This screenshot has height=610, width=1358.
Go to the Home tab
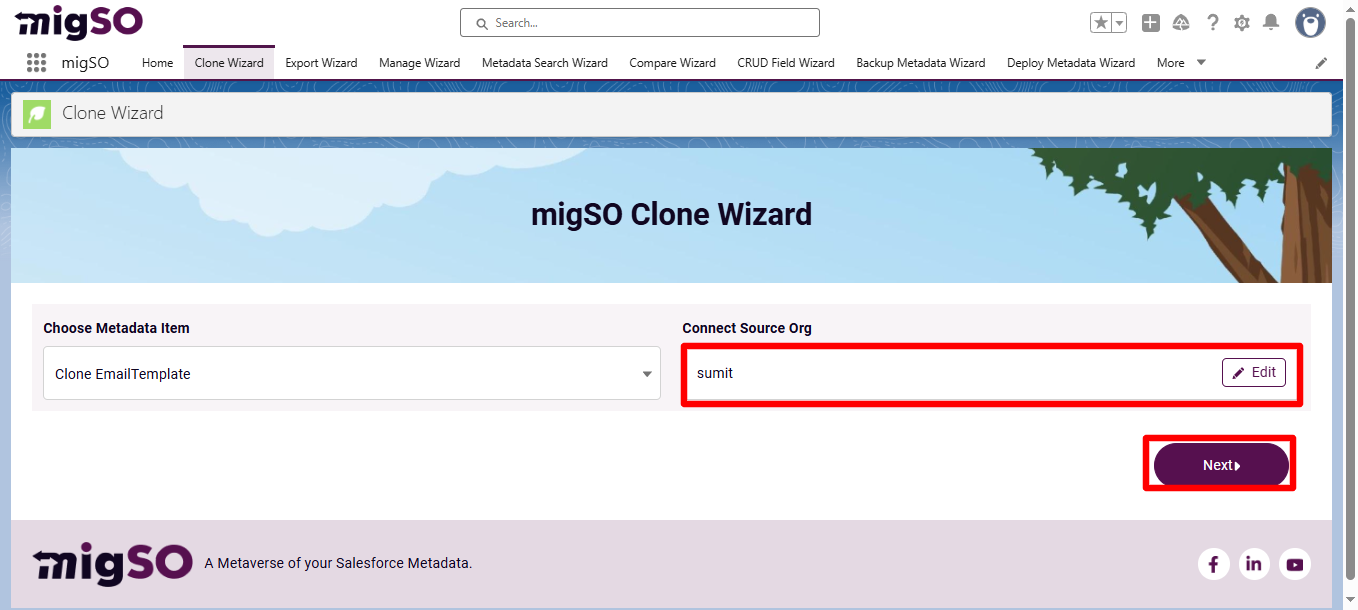[x=157, y=62]
